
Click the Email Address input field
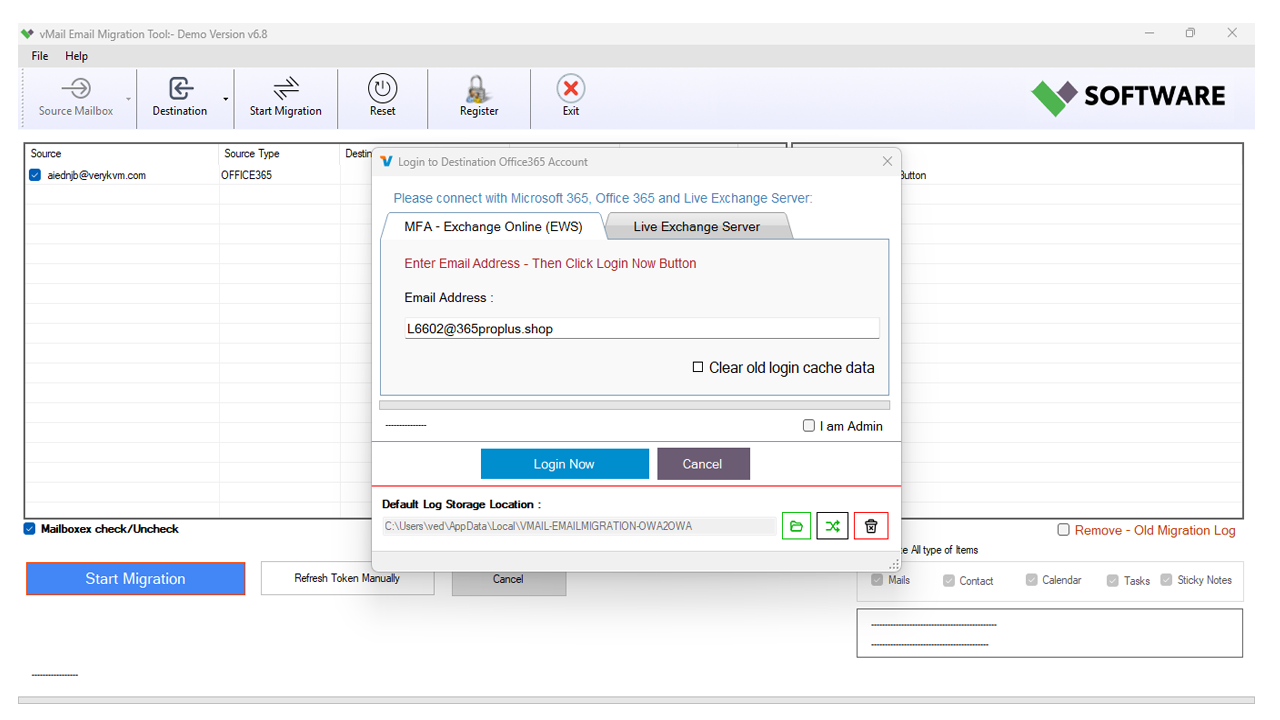click(x=641, y=329)
